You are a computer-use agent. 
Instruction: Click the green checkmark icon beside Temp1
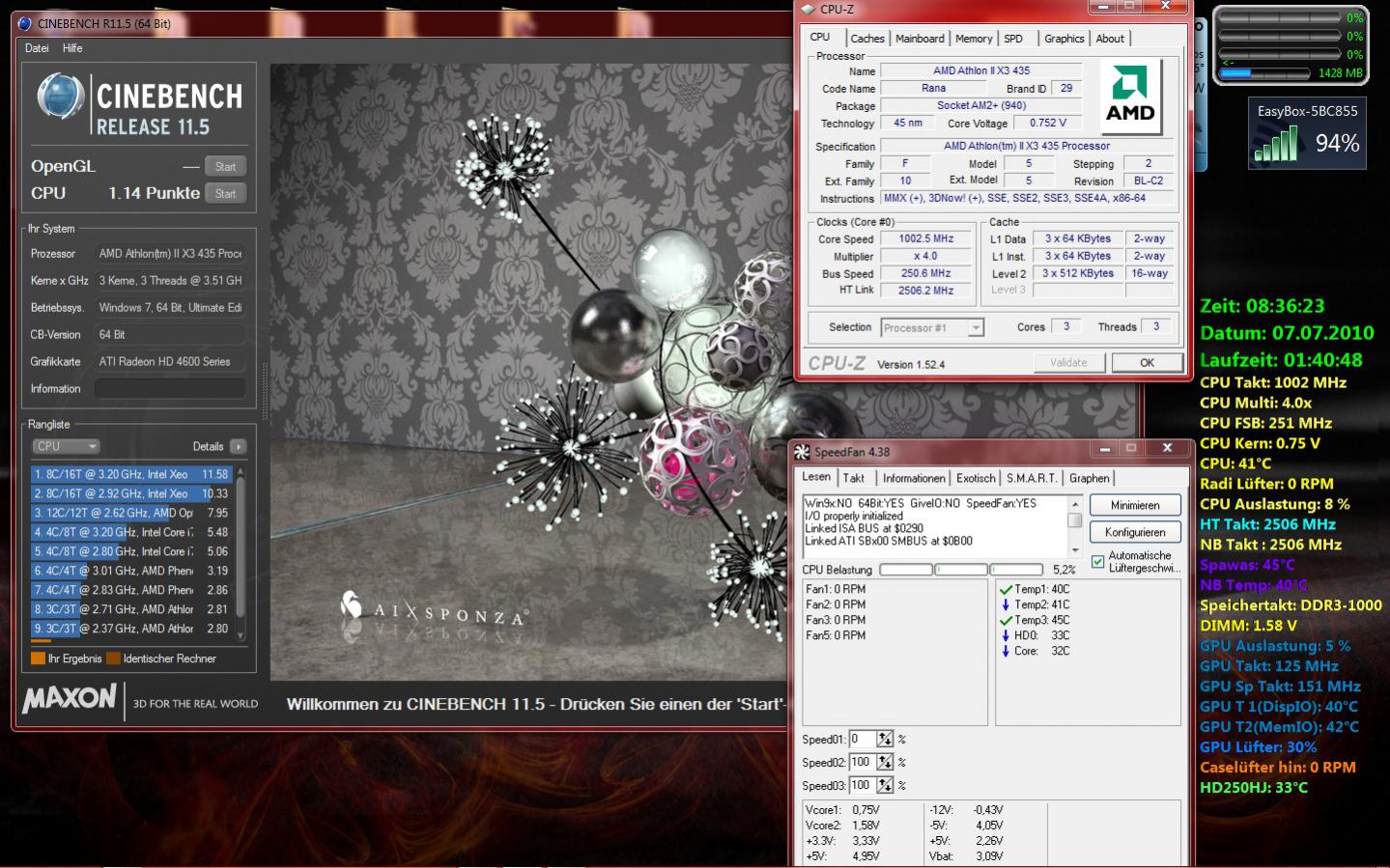(1006, 589)
